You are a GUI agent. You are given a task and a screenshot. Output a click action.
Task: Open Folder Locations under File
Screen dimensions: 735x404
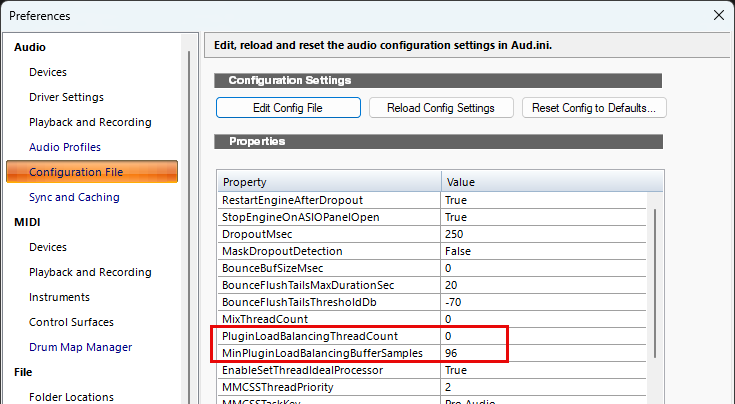tap(71, 397)
